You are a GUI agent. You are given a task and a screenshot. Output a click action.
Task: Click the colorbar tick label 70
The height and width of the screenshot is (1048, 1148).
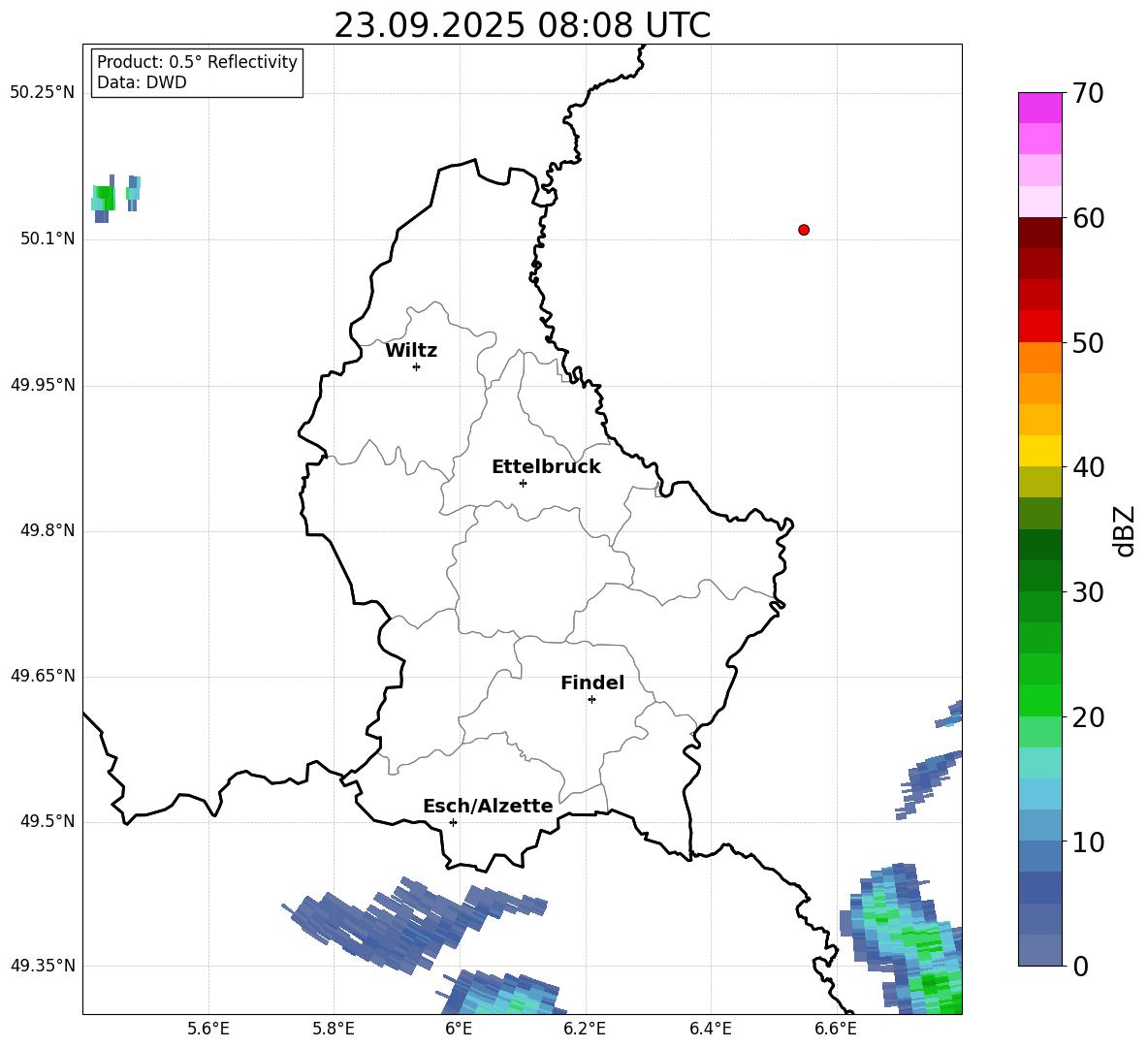[1088, 94]
